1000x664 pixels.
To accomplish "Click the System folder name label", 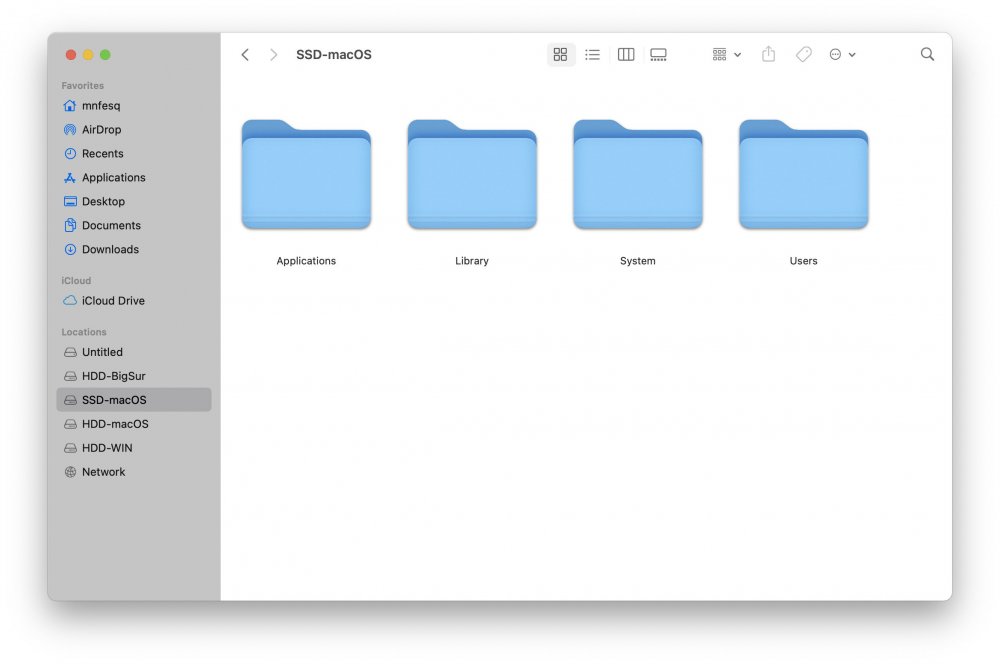I will click(x=638, y=261).
